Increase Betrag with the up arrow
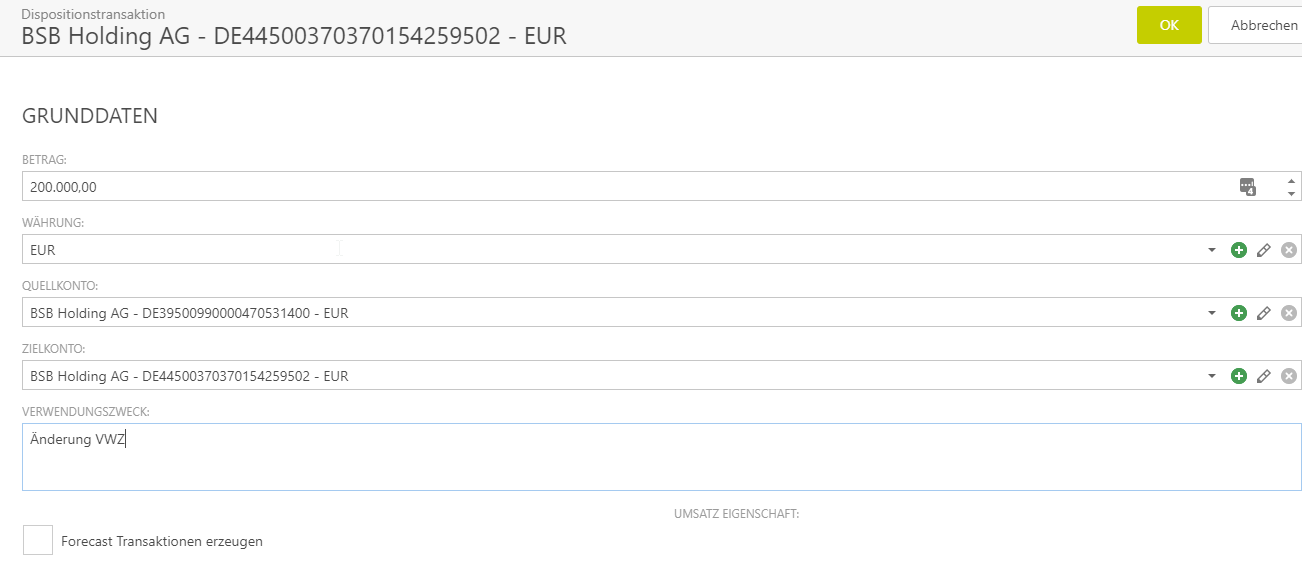The image size is (1302, 567). [1291, 180]
